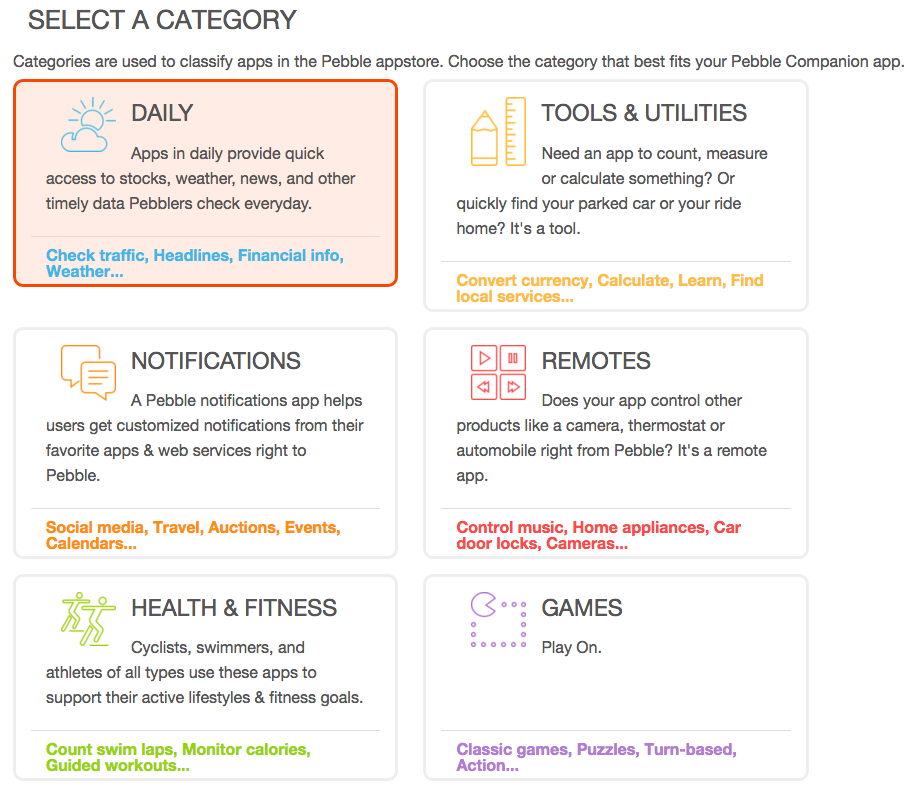Click the Puzzles example link

click(x=604, y=749)
